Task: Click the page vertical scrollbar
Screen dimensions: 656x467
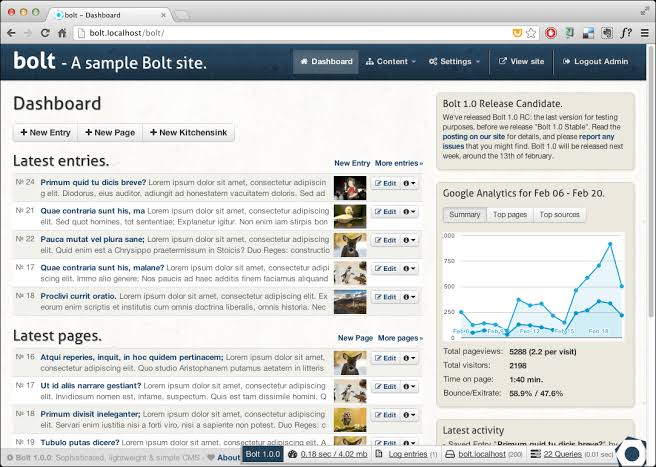Action: [x=651, y=182]
